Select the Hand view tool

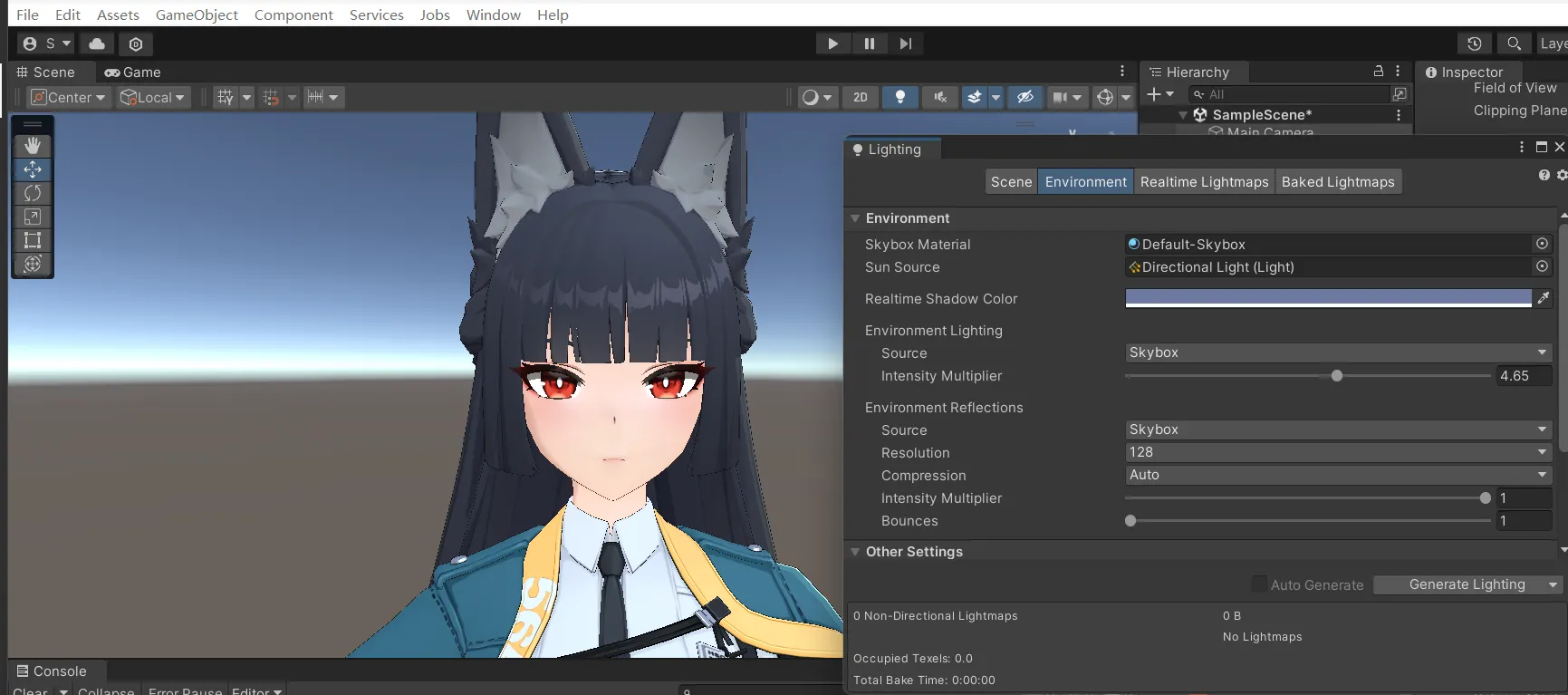(33, 146)
